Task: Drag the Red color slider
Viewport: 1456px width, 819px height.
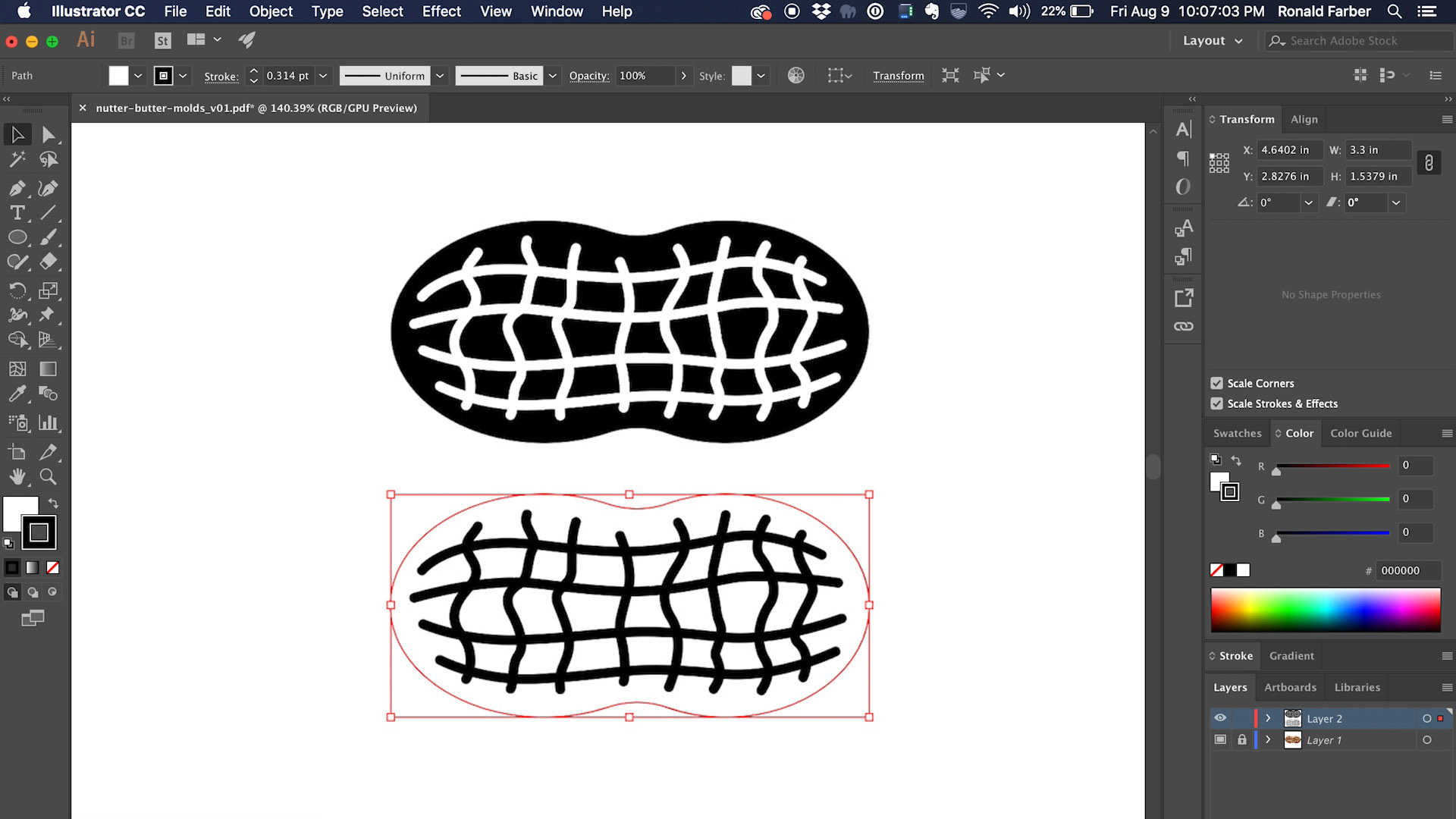Action: click(1276, 471)
